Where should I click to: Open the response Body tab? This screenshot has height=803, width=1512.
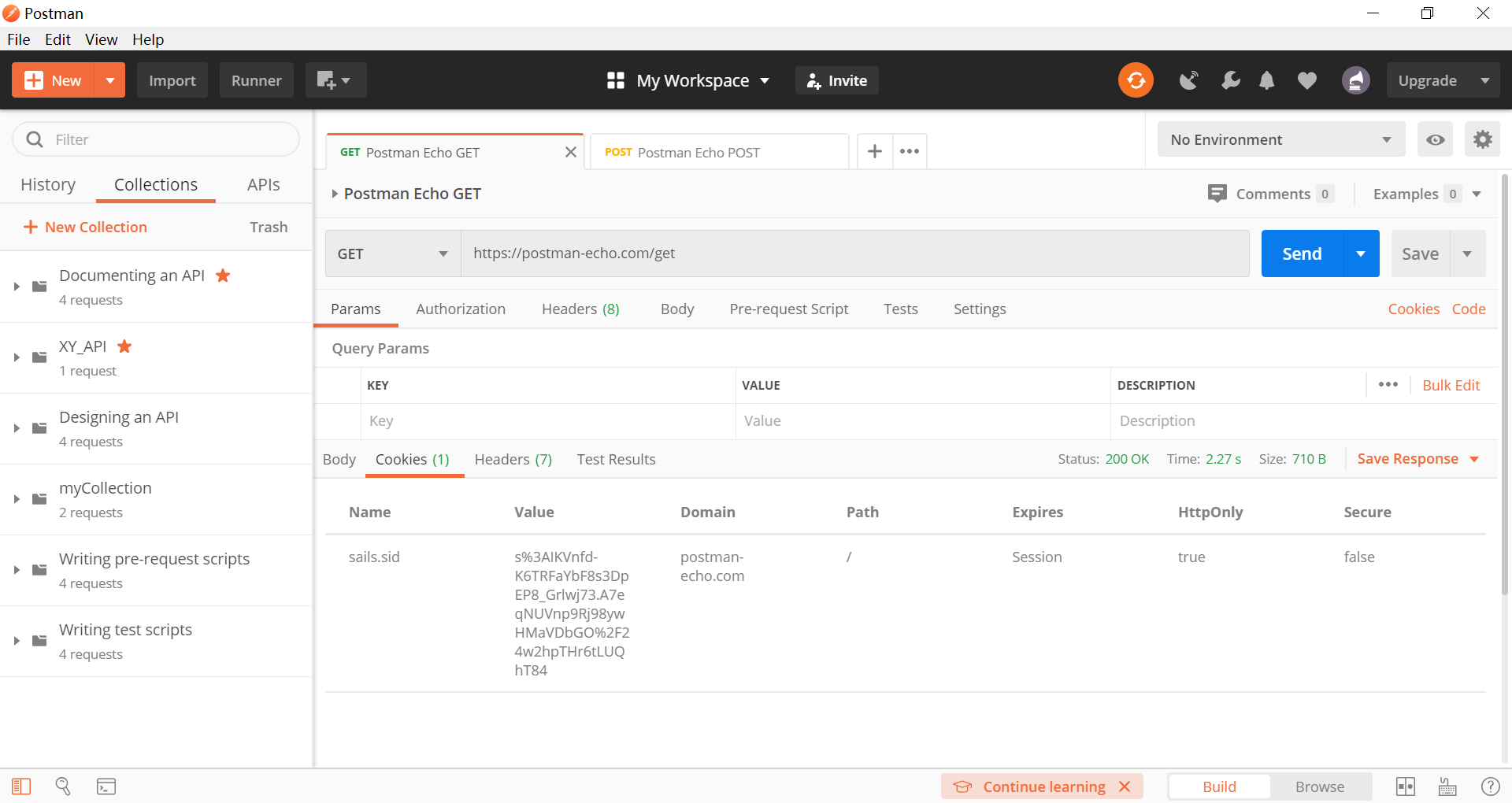coord(339,460)
